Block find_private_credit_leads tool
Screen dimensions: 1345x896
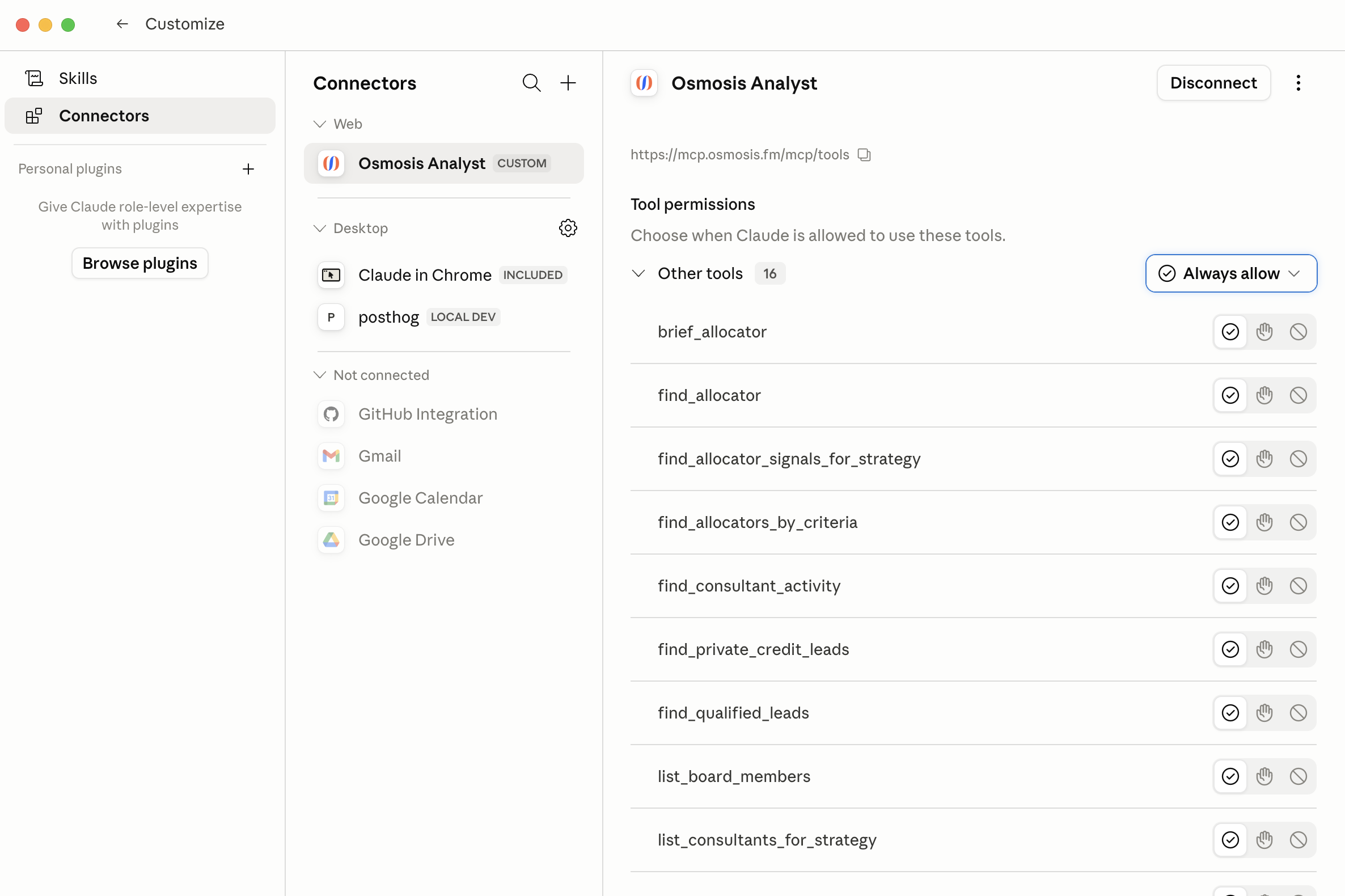coord(1298,649)
